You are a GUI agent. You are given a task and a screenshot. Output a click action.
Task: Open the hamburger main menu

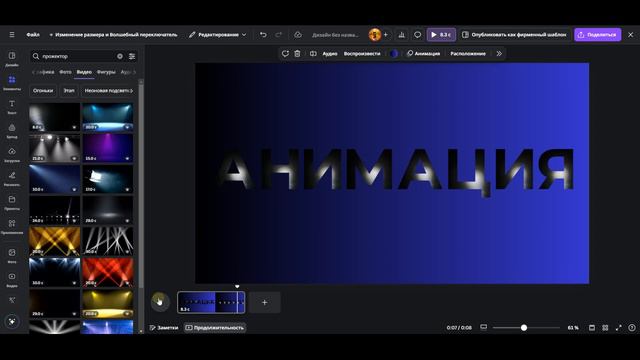[x=12, y=35]
